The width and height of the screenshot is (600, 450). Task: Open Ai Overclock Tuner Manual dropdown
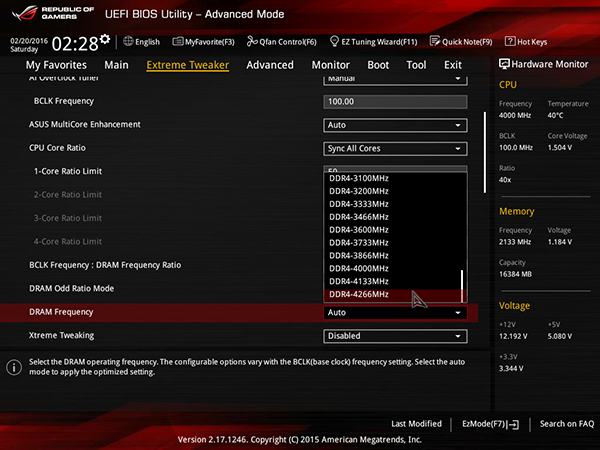[395, 80]
